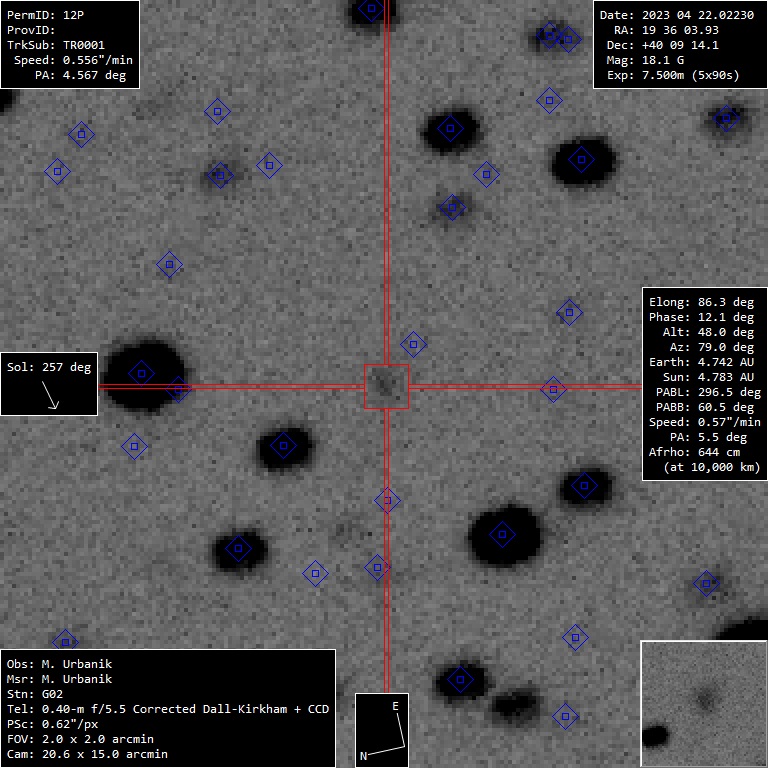
Task: Select the Date 2023 04 22.02230 line
Action: 676,15
